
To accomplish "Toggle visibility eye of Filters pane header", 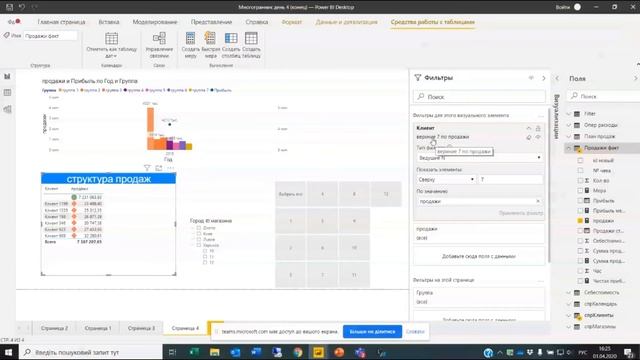I will (531, 78).
